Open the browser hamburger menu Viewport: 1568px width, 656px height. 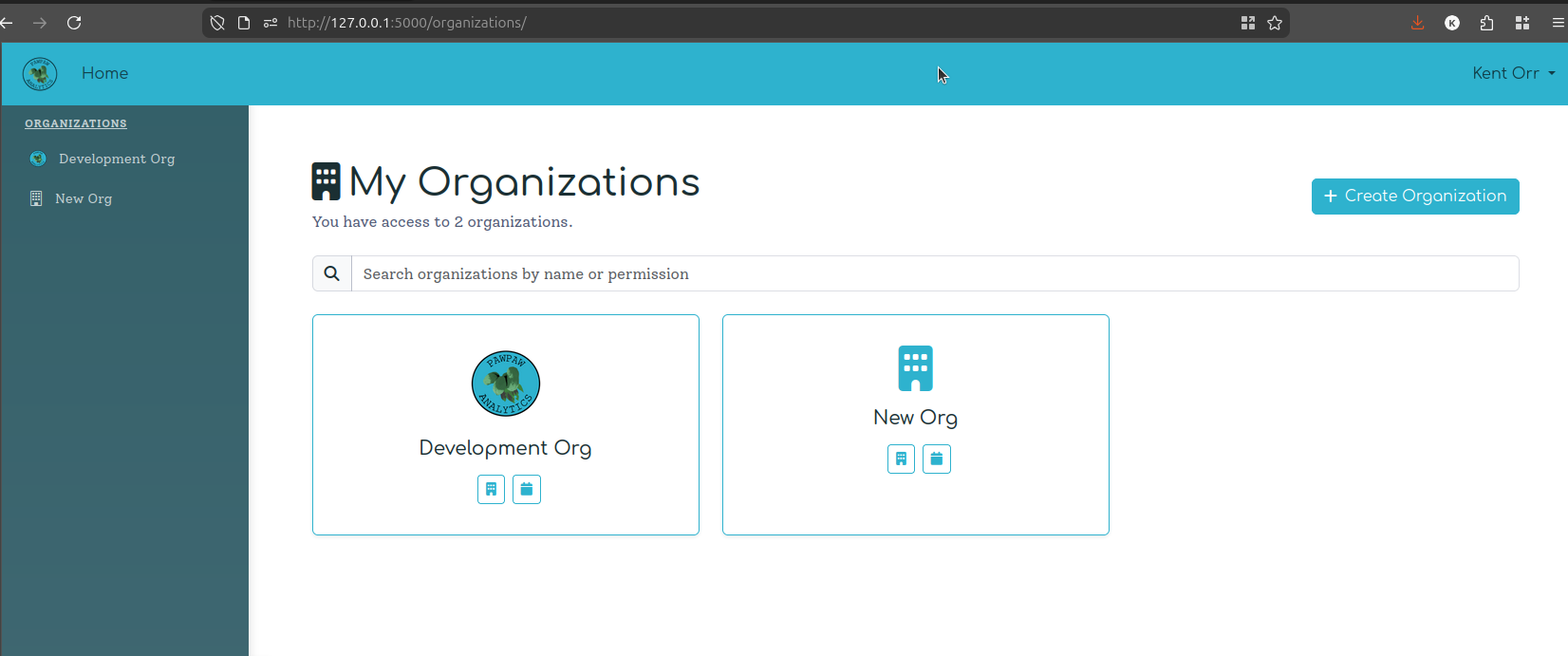1558,23
